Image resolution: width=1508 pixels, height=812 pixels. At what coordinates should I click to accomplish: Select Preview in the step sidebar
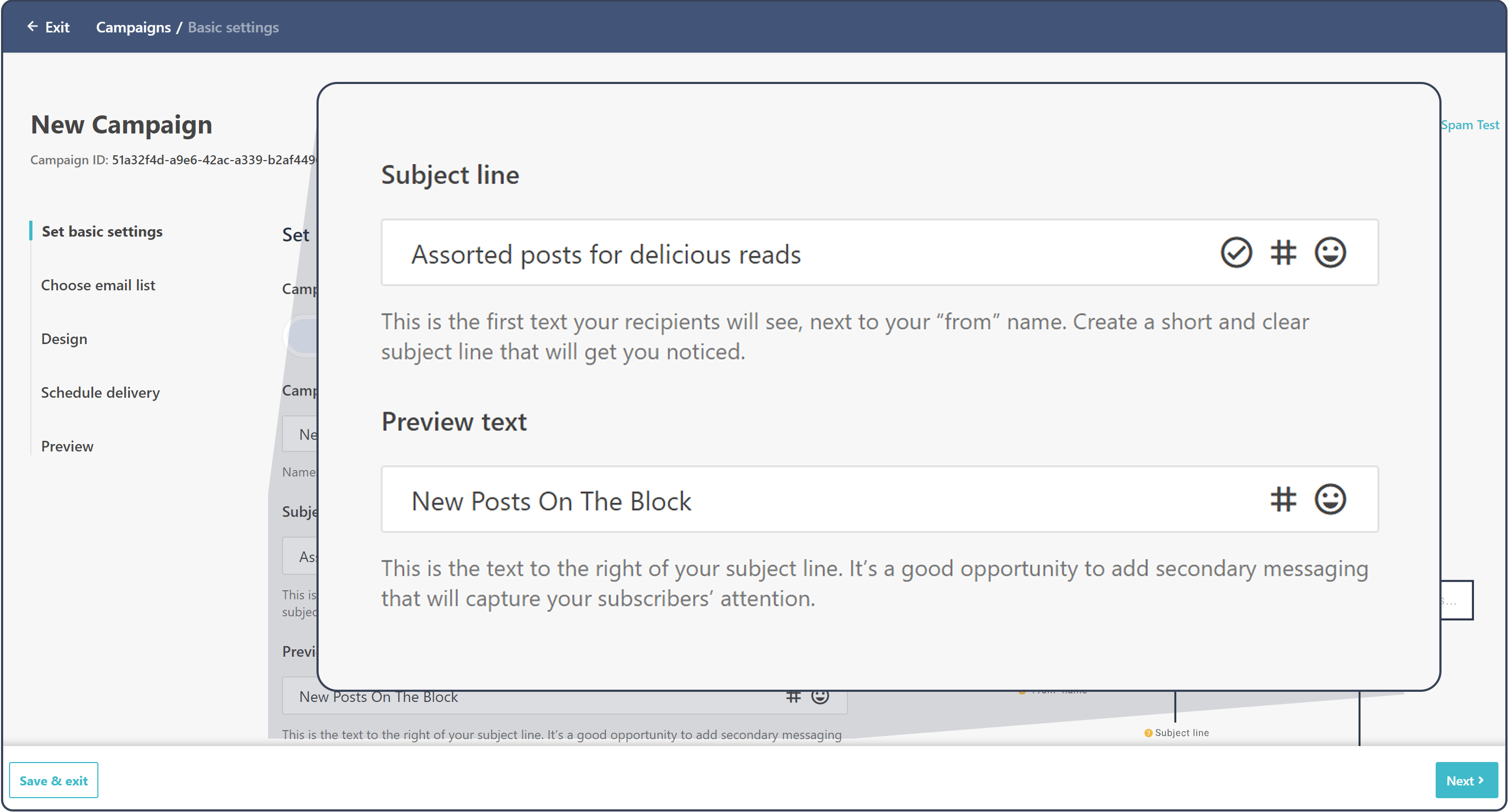[68, 446]
